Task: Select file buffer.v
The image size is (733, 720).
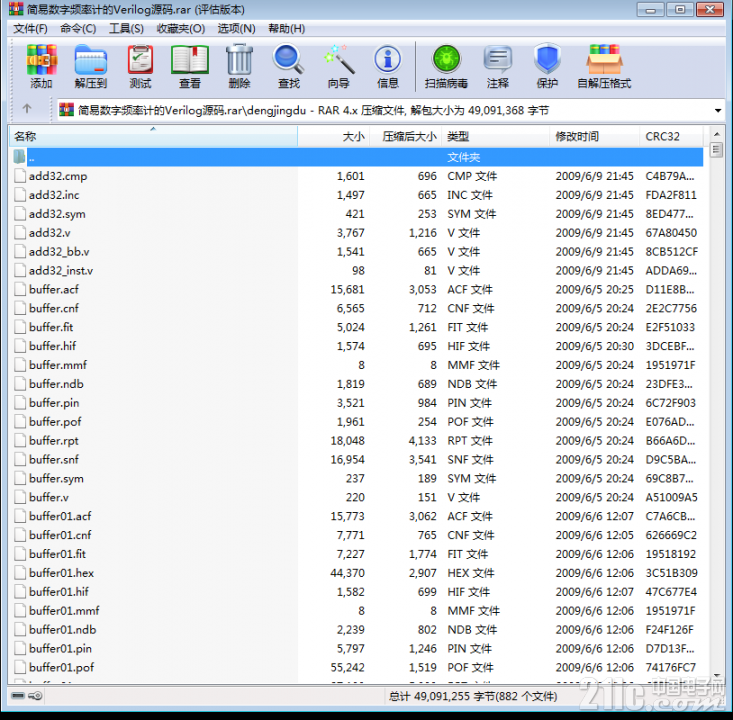Action: [356, 497]
